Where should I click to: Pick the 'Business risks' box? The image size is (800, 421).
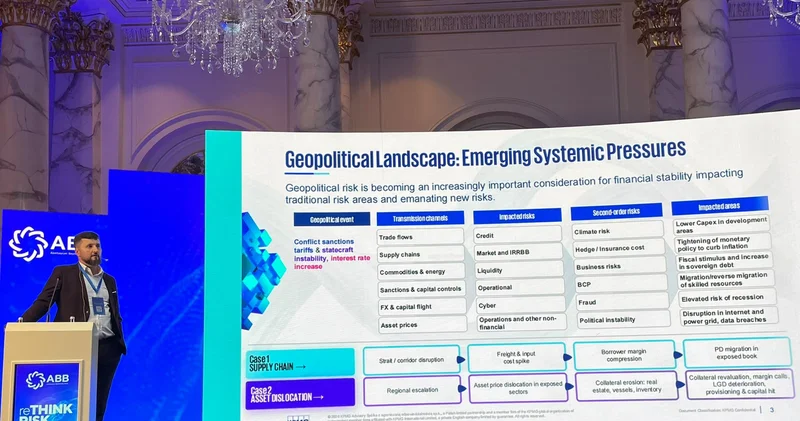[620, 266]
